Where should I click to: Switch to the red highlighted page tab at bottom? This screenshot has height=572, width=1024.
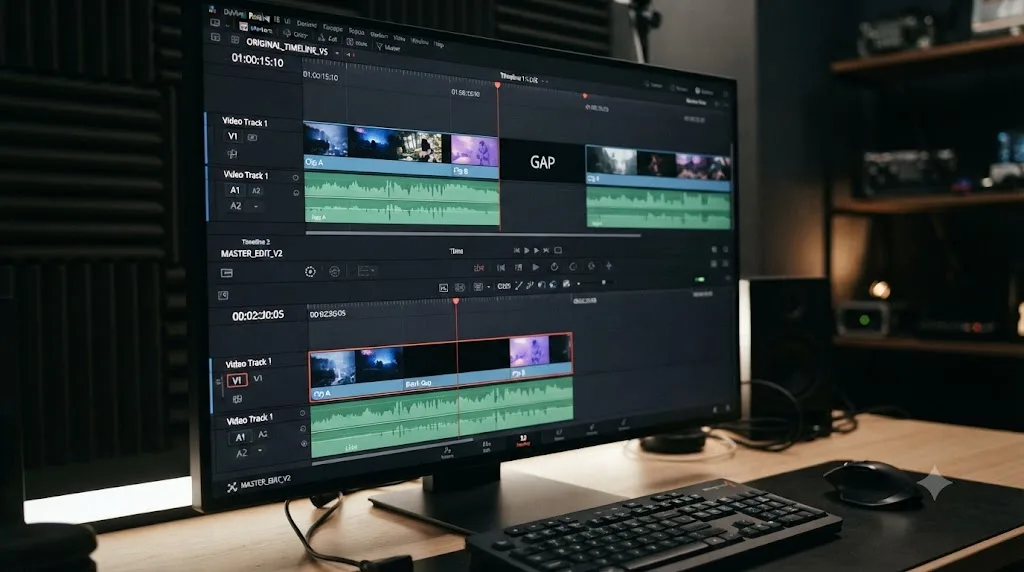tap(523, 441)
